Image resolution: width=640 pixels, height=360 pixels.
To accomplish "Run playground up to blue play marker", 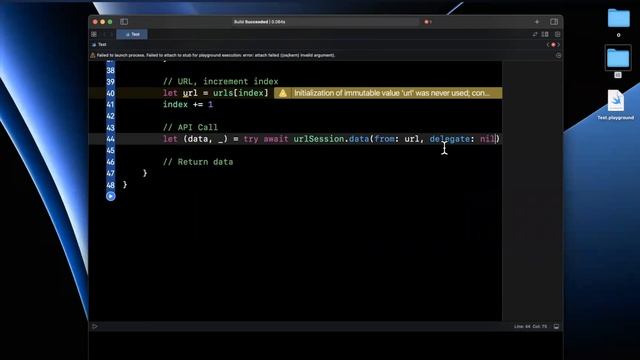I will [x=111, y=196].
